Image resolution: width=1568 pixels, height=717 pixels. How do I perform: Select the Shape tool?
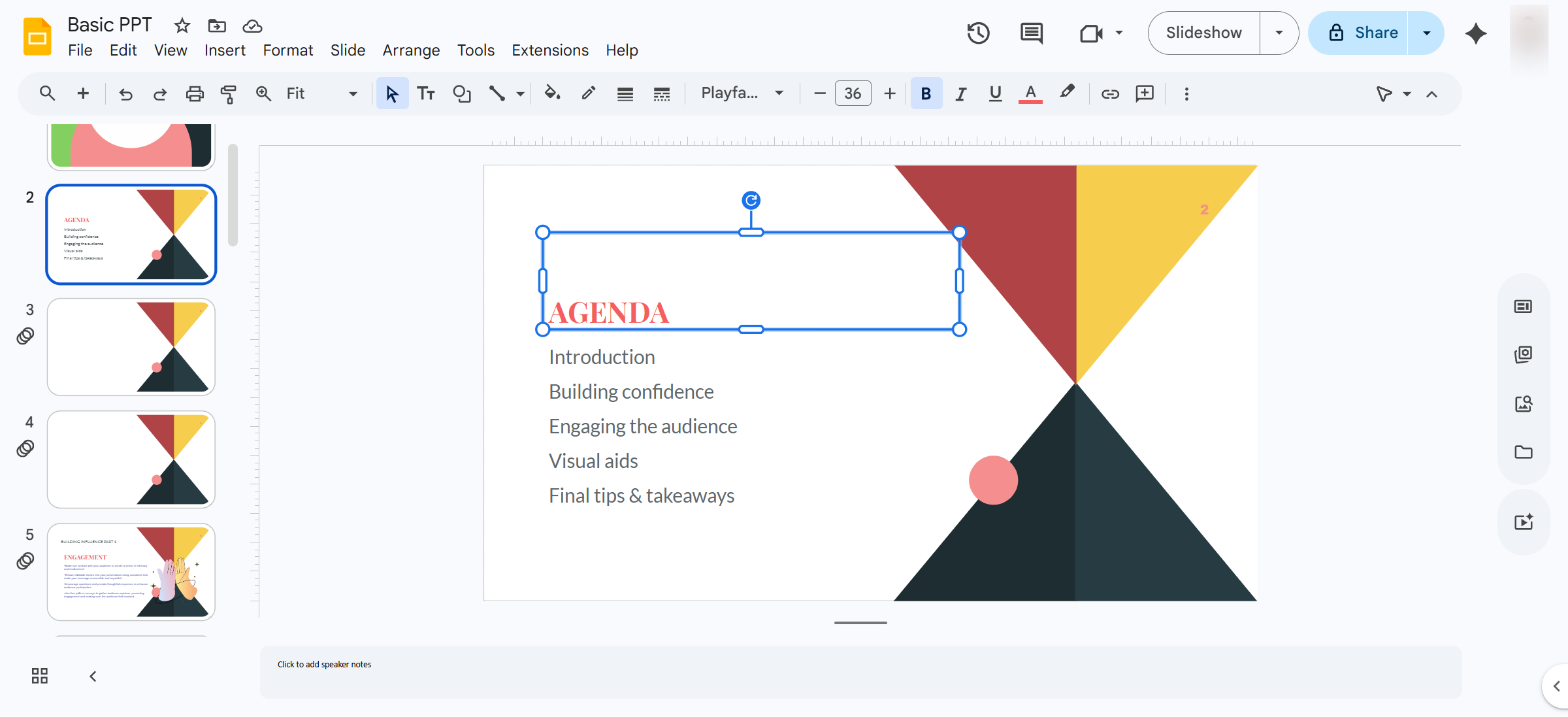[x=461, y=93]
